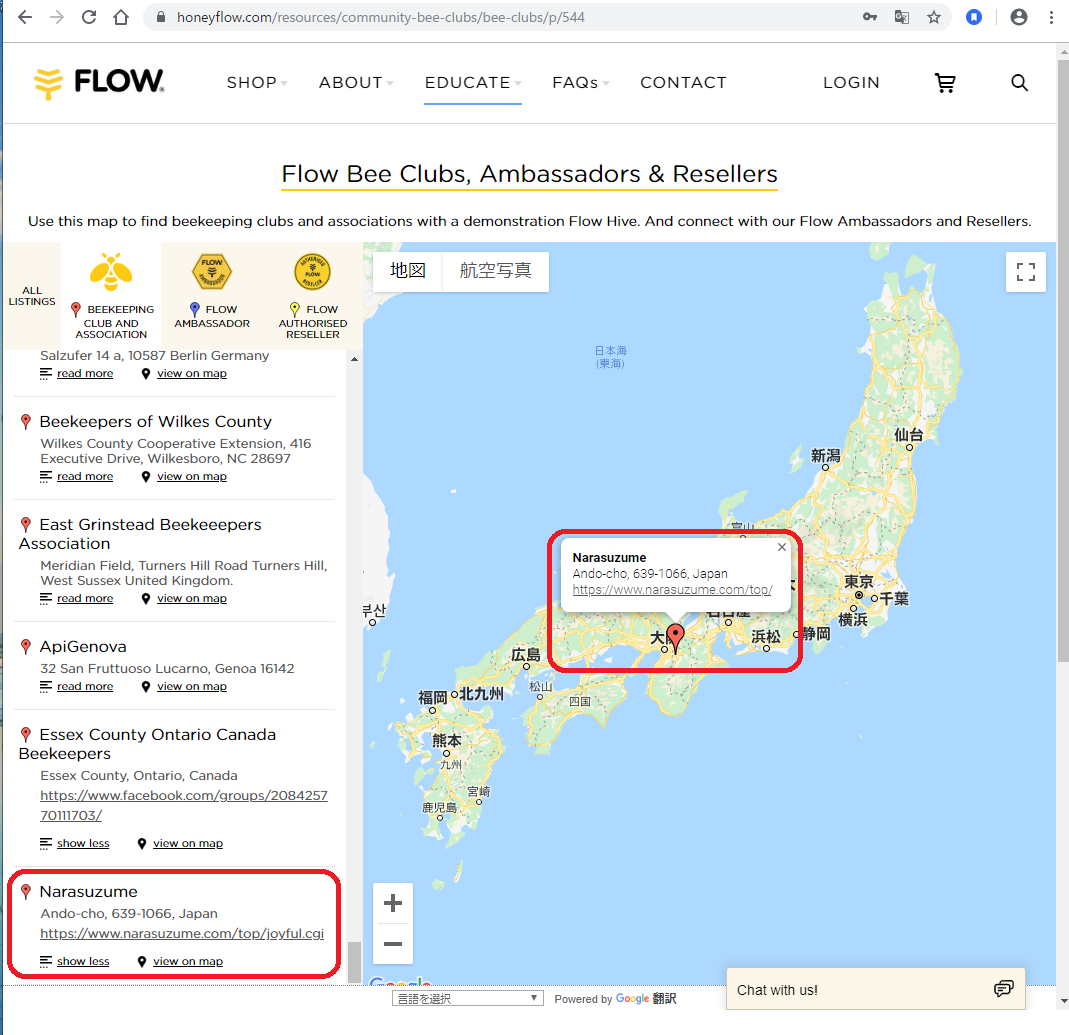View the Berlin listing on map
1069x1035 pixels.
192,373
